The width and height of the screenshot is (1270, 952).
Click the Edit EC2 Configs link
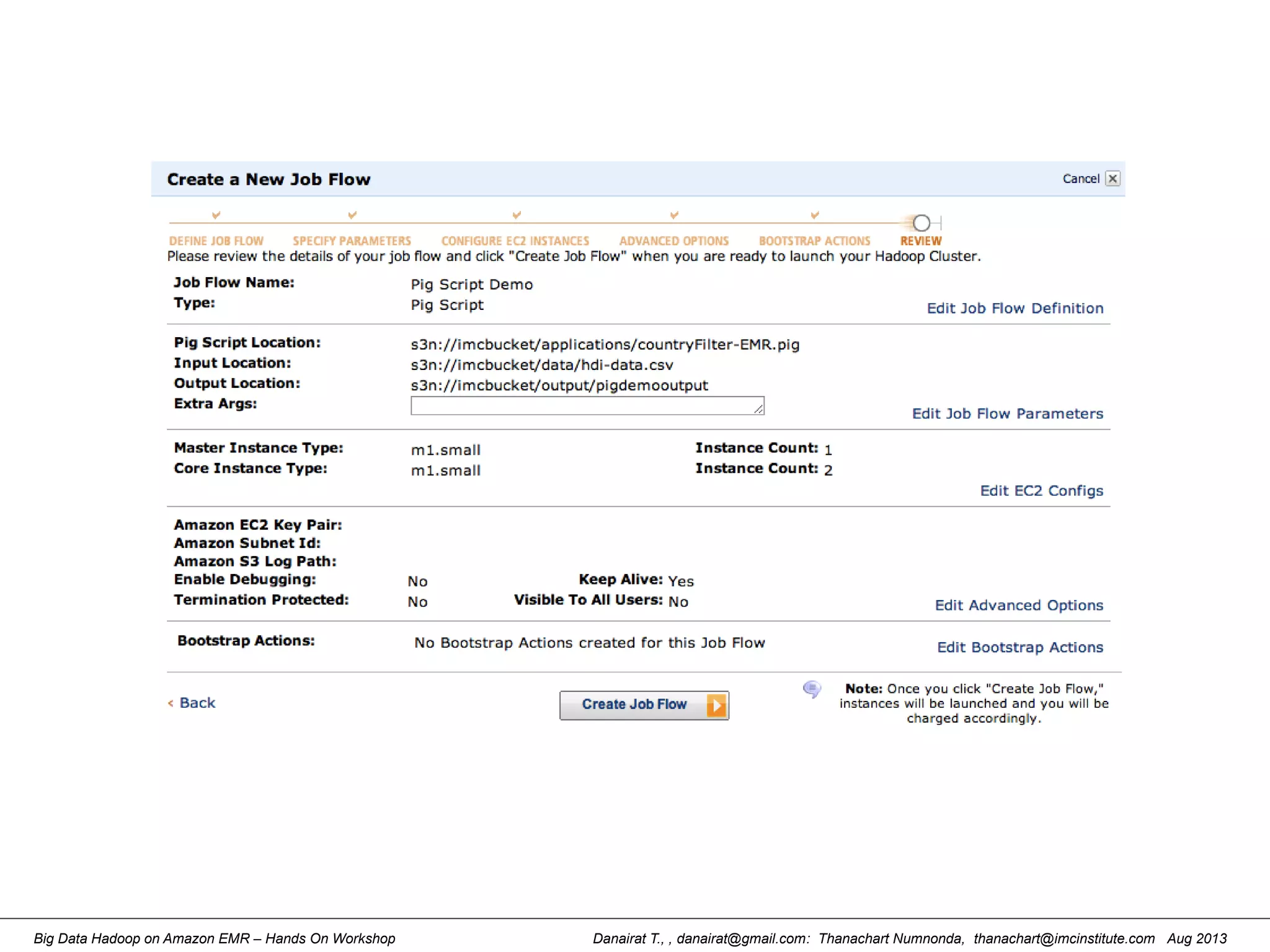pos(1041,490)
